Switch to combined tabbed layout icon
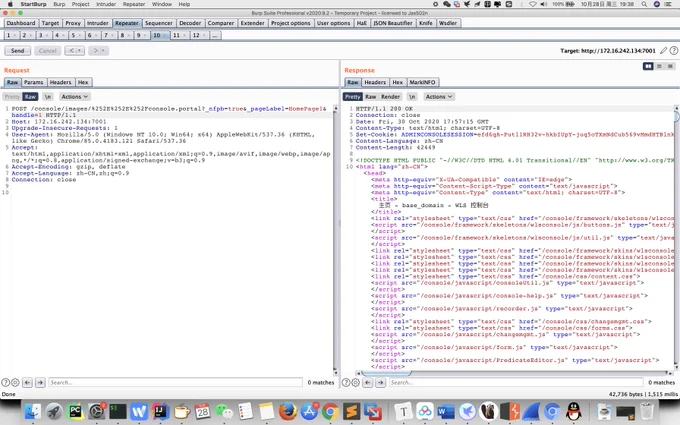 click(670, 66)
